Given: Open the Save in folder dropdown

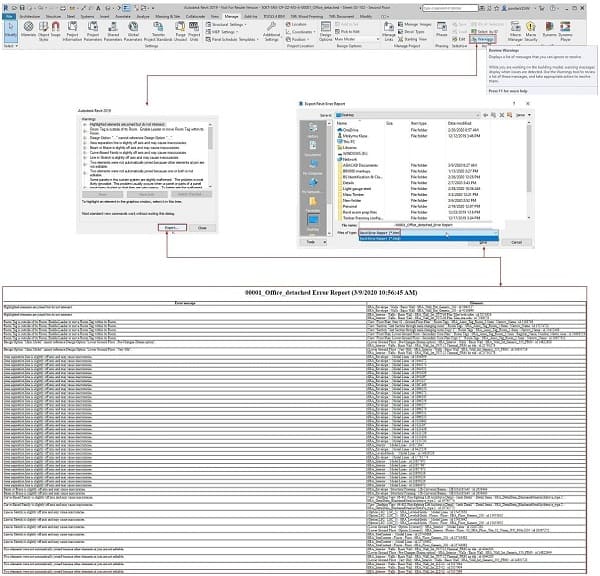Looking at the screenshot, I should click(407, 115).
